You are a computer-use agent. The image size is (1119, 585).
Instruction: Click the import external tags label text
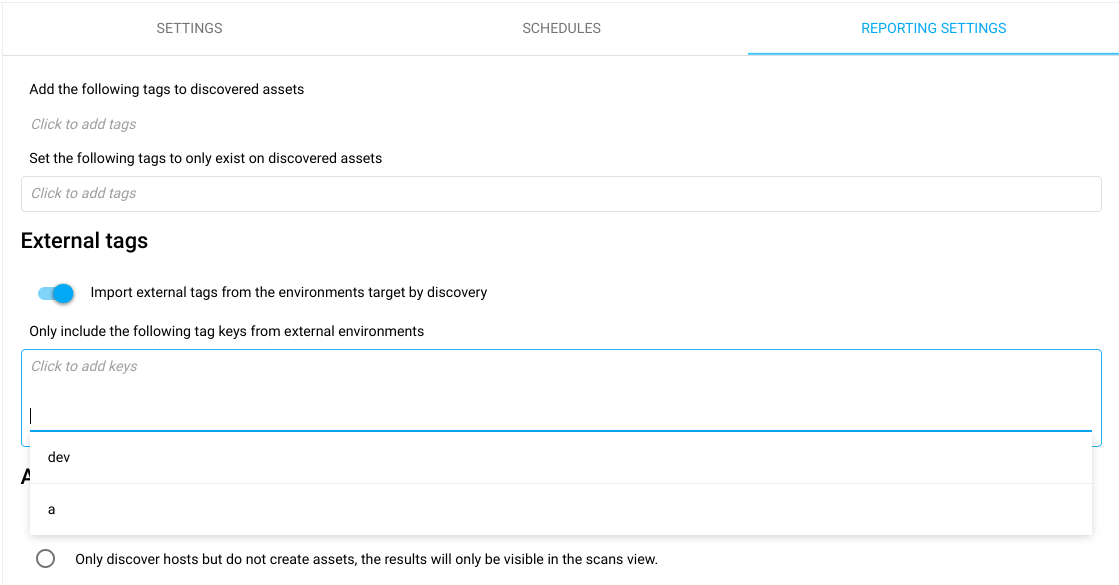click(x=287, y=292)
